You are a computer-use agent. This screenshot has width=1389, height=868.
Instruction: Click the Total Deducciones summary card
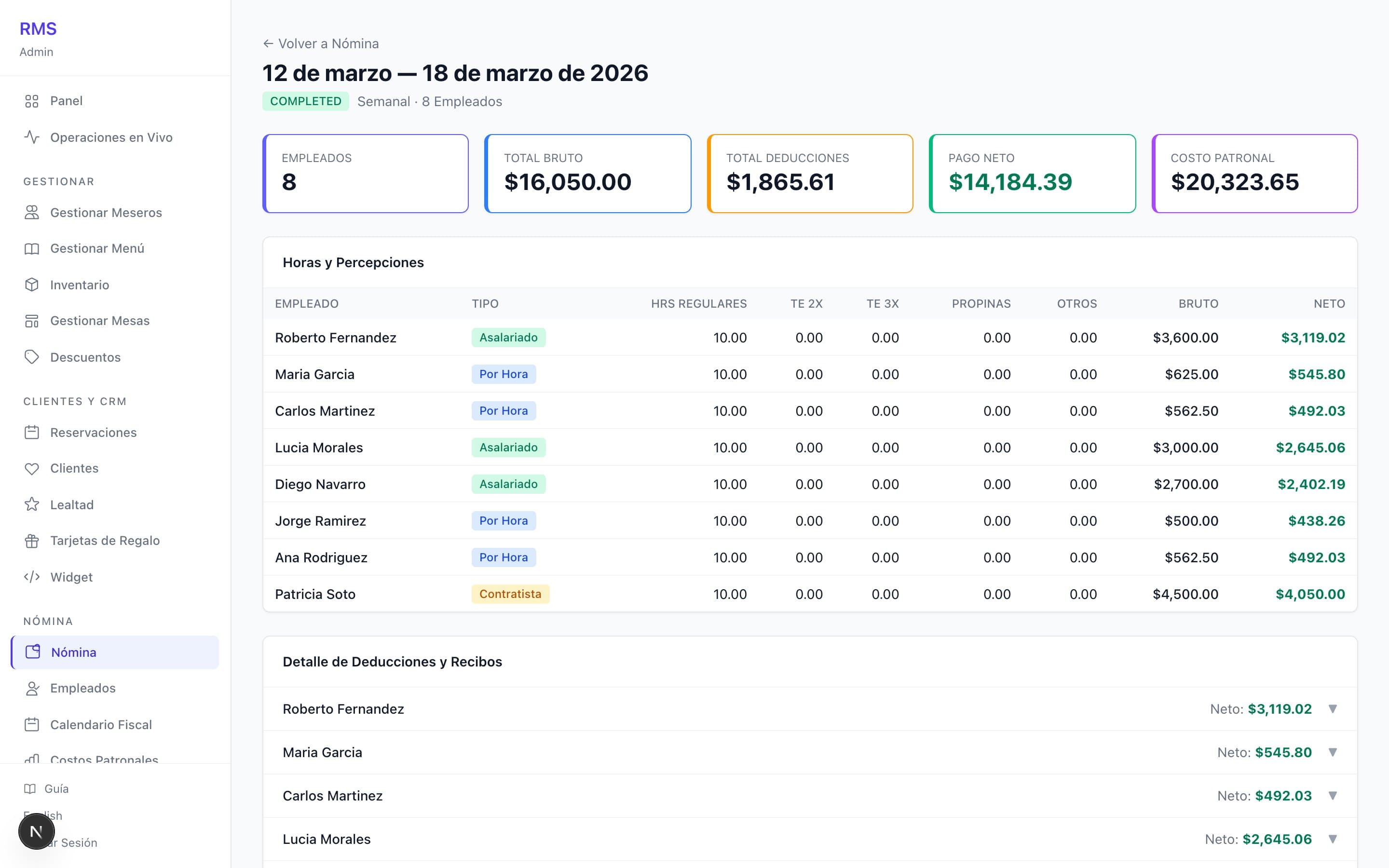[x=810, y=174]
